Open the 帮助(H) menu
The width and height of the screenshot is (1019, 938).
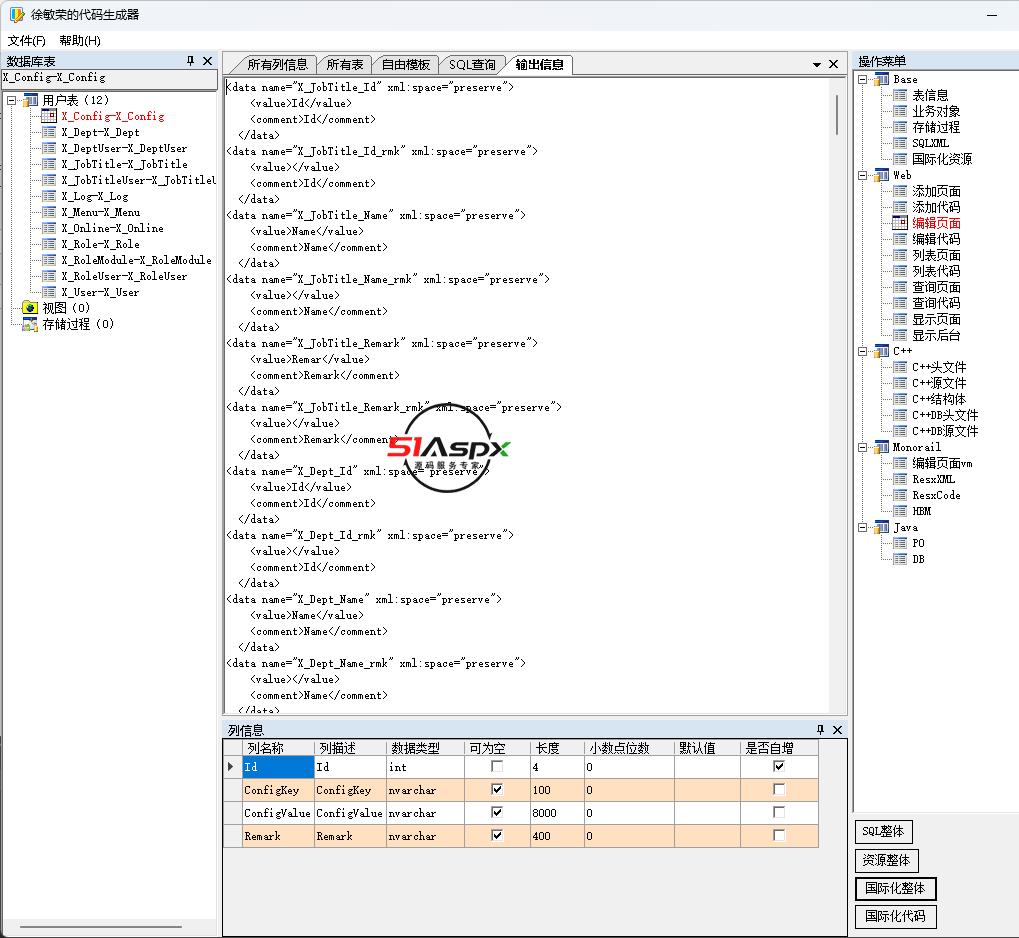point(80,41)
